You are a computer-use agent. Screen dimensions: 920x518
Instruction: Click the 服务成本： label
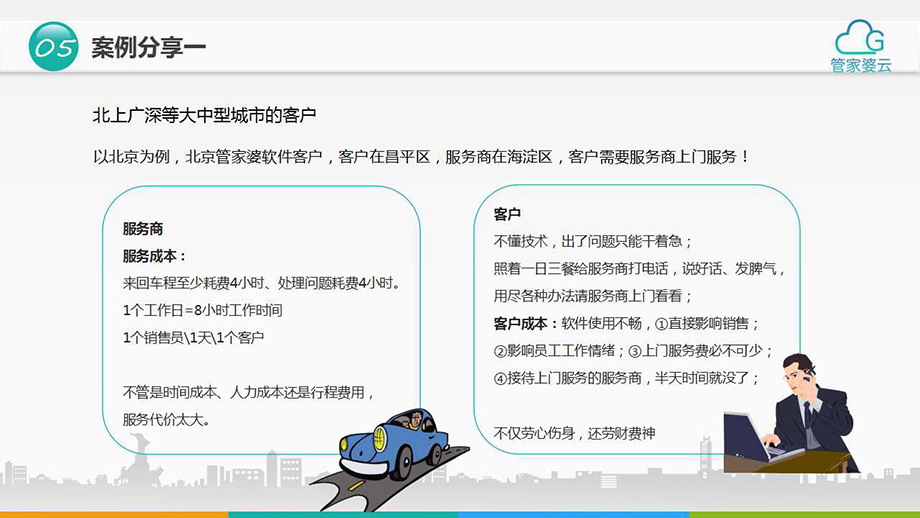[155, 256]
